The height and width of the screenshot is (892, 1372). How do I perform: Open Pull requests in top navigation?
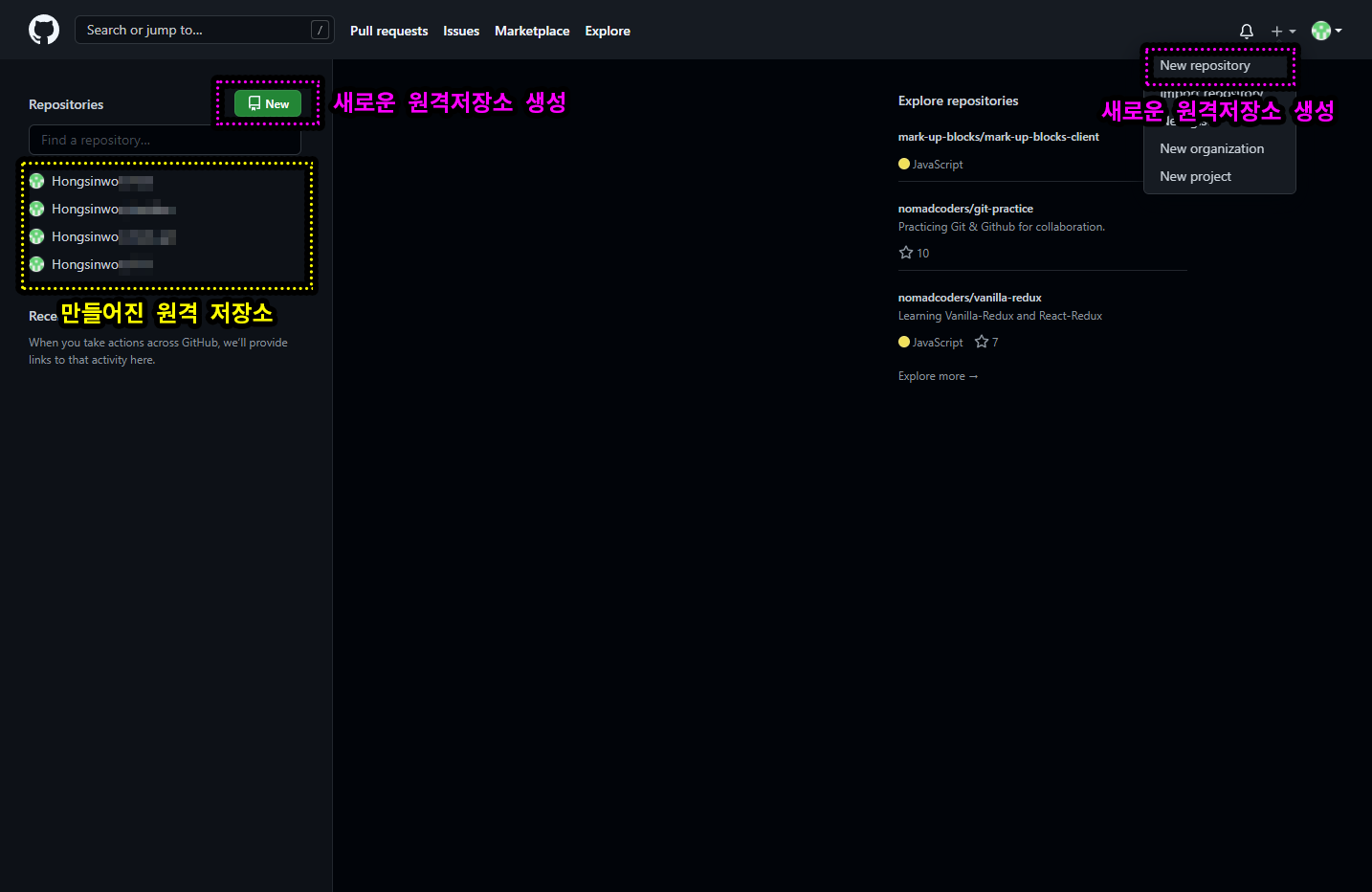point(389,31)
